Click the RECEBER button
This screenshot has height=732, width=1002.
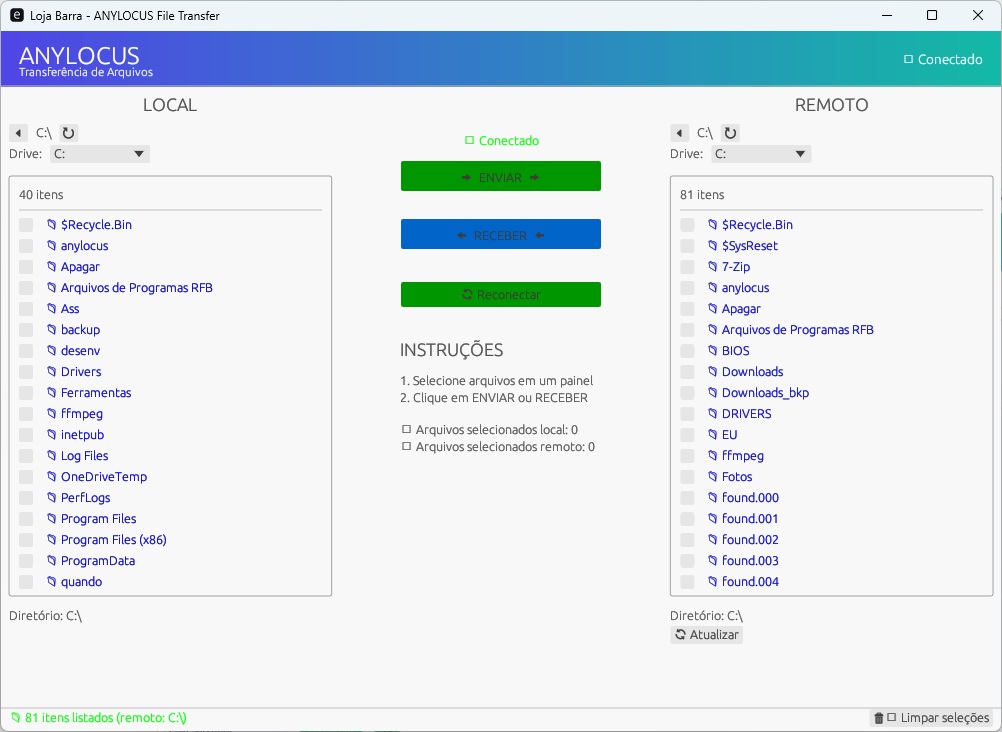click(500, 234)
